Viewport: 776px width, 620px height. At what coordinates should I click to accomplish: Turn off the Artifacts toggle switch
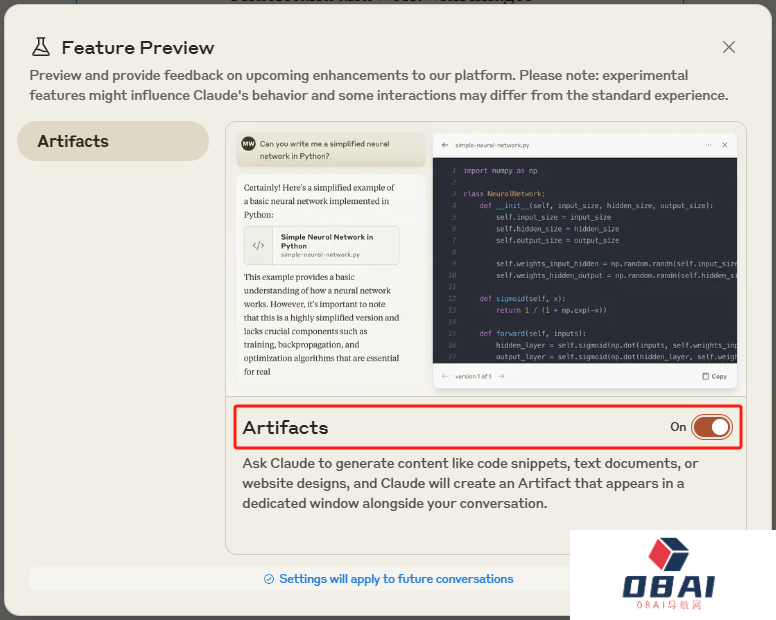coord(712,427)
